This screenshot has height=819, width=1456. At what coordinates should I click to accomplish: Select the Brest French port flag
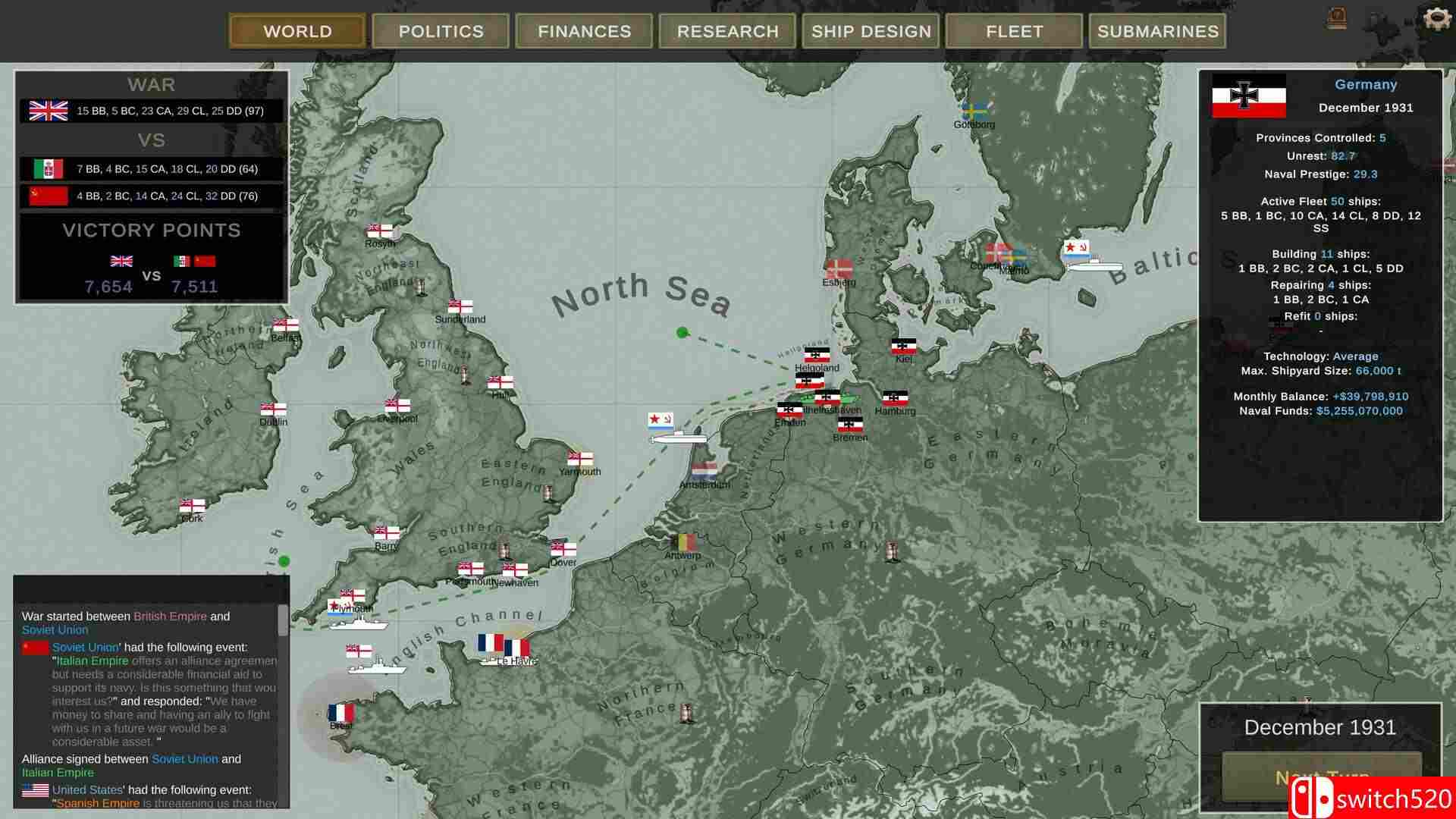click(x=340, y=713)
